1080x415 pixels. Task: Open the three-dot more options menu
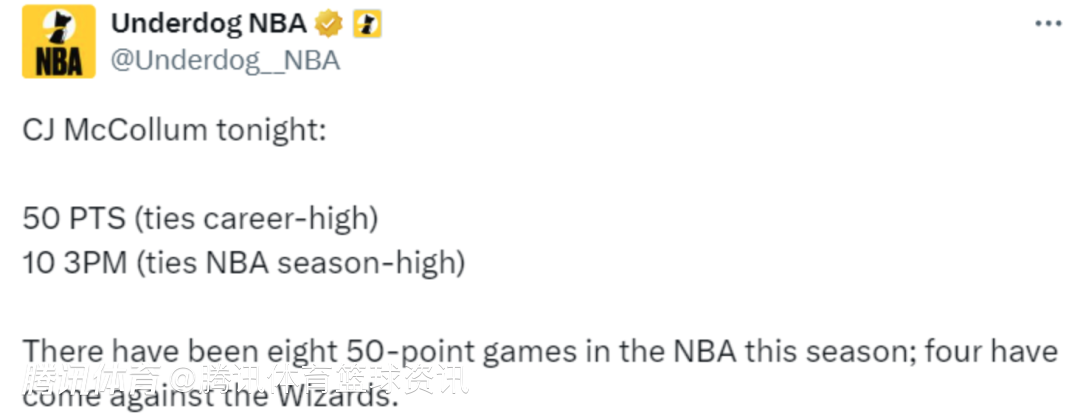click(1047, 24)
